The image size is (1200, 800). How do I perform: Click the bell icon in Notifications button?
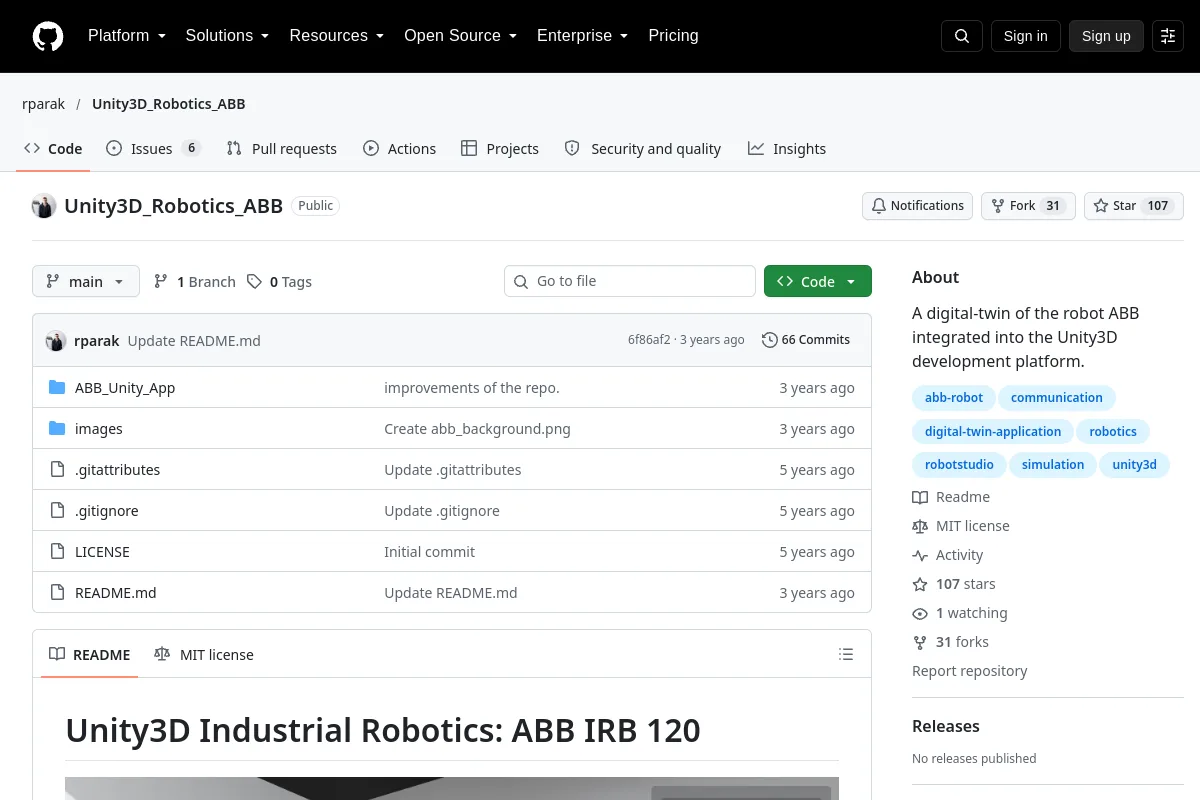(879, 206)
